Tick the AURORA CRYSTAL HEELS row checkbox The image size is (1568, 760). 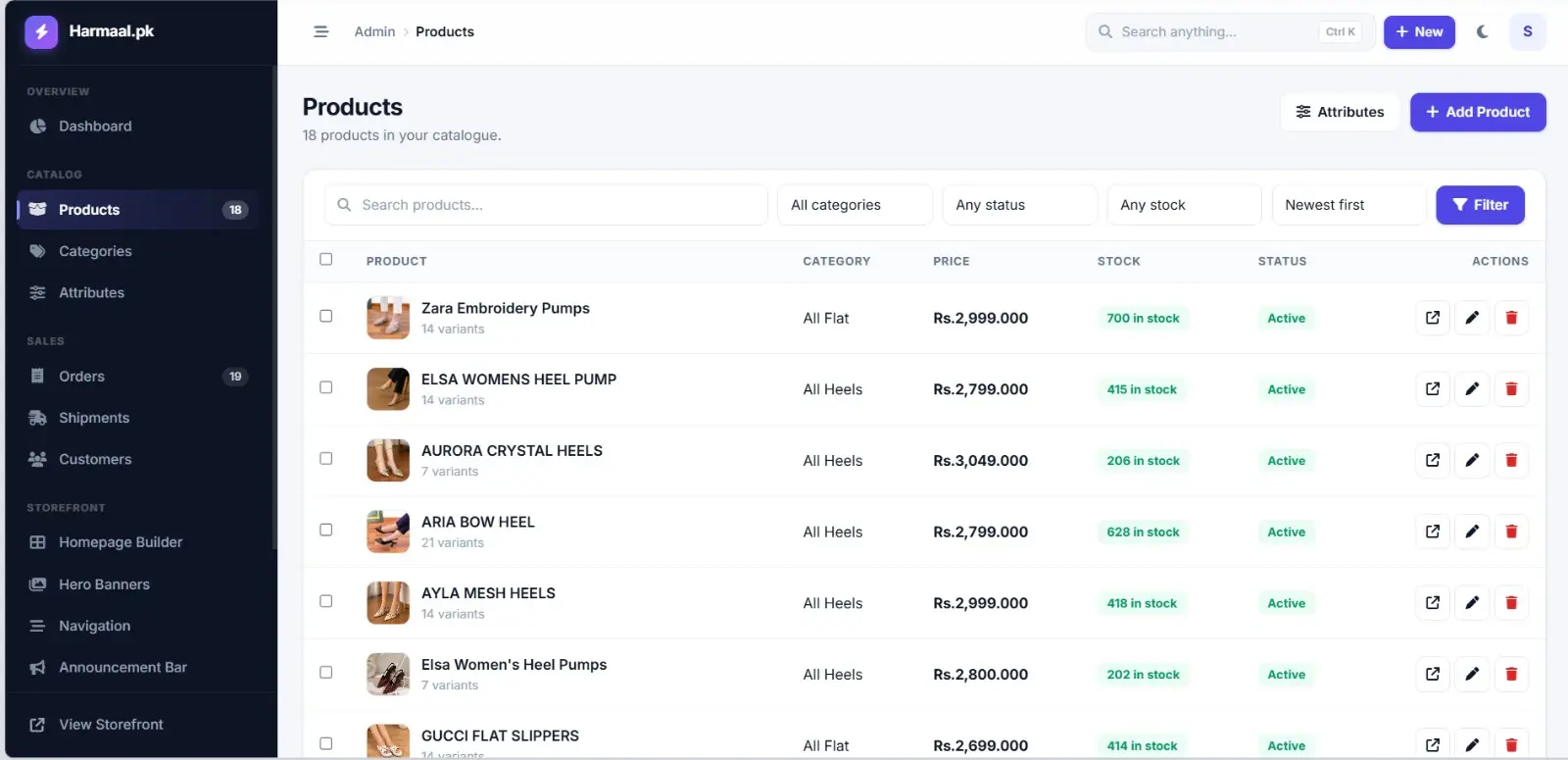326,458
